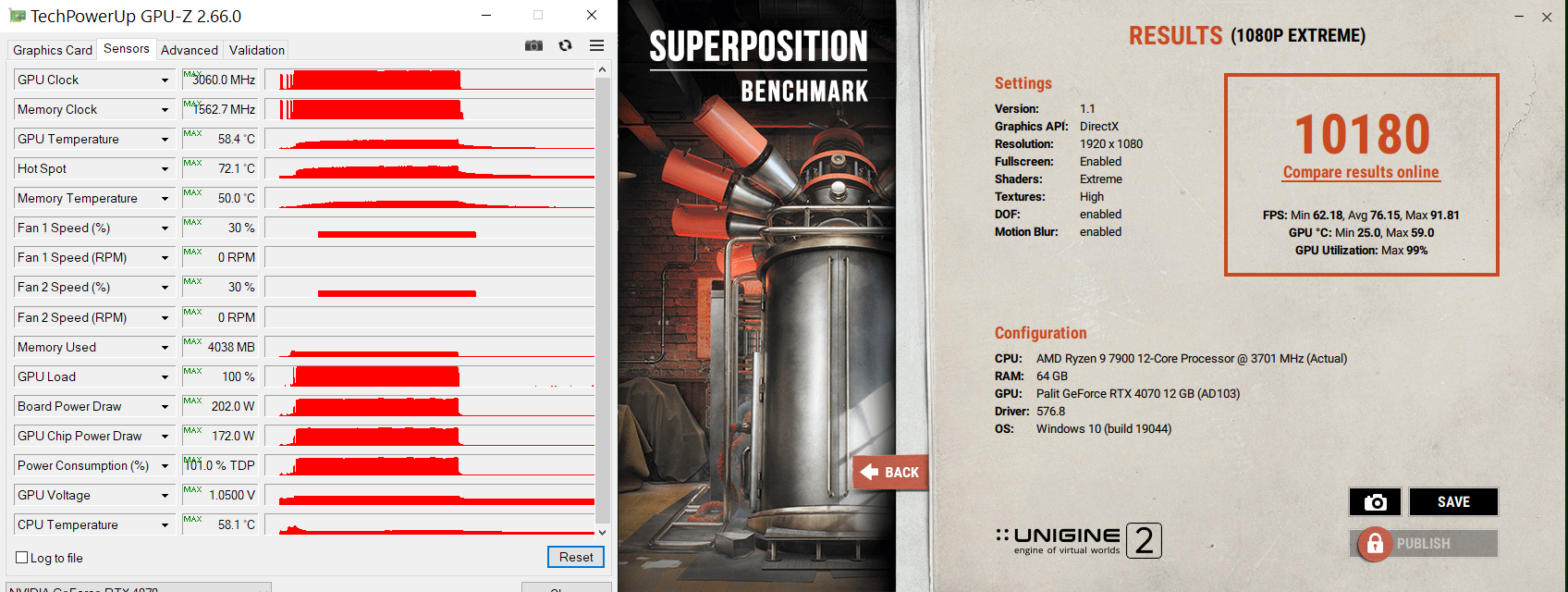Image resolution: width=1568 pixels, height=592 pixels.
Task: Click the sensor list scroll-down arrow
Action: 603,532
